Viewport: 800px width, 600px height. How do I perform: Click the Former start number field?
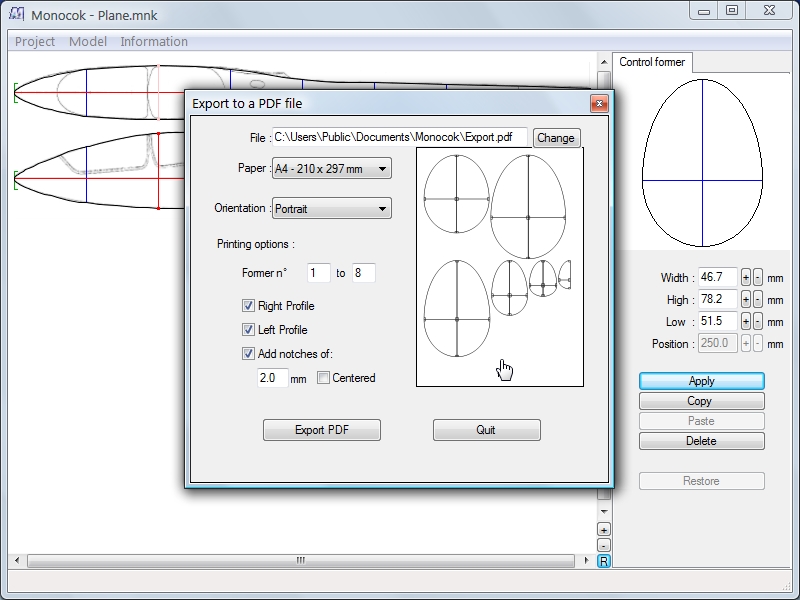319,273
